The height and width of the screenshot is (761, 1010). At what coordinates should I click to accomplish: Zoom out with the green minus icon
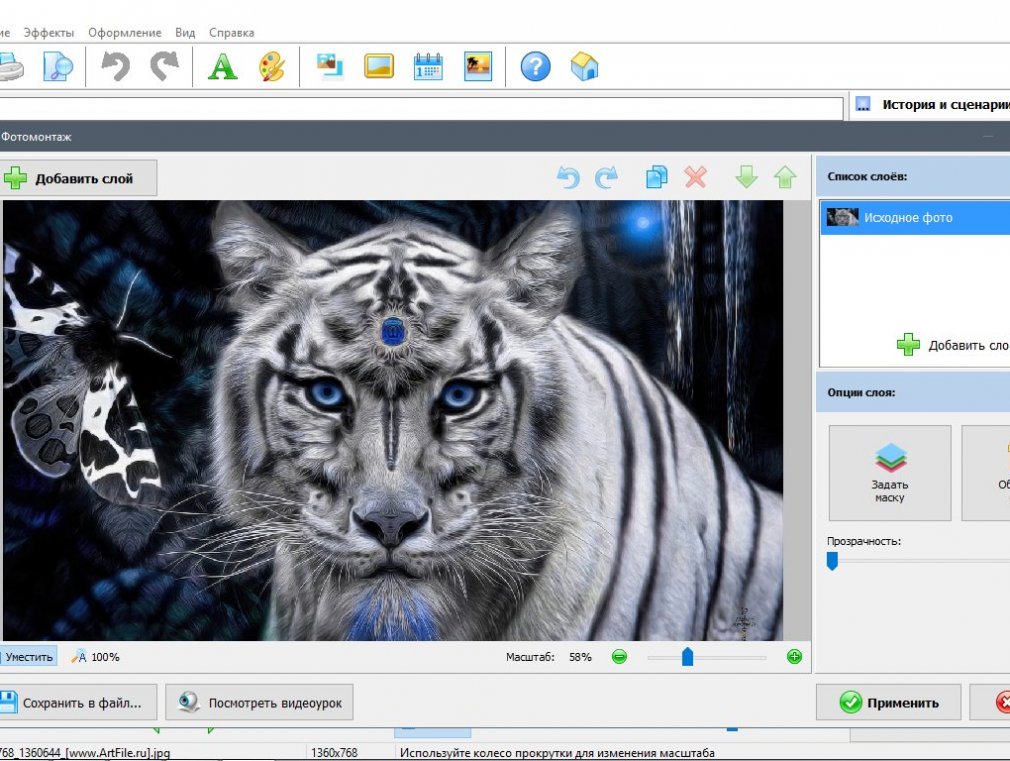click(x=619, y=657)
